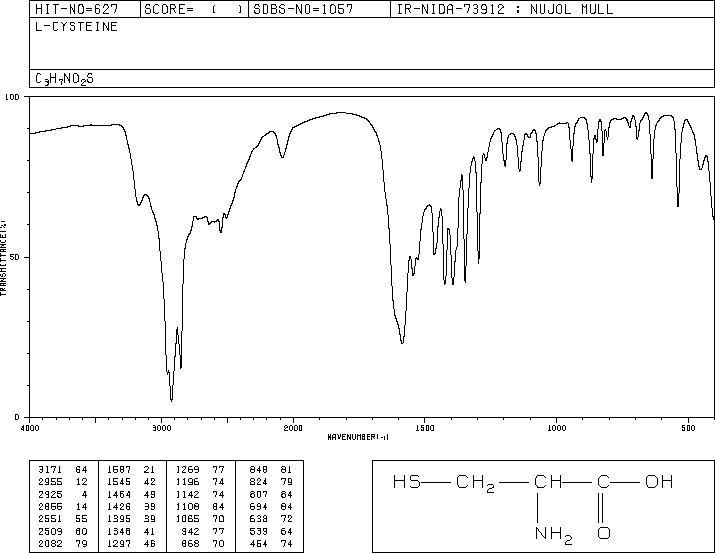715x553 pixels.
Task: Click the 1108 peak table entry
Action: 200,506
